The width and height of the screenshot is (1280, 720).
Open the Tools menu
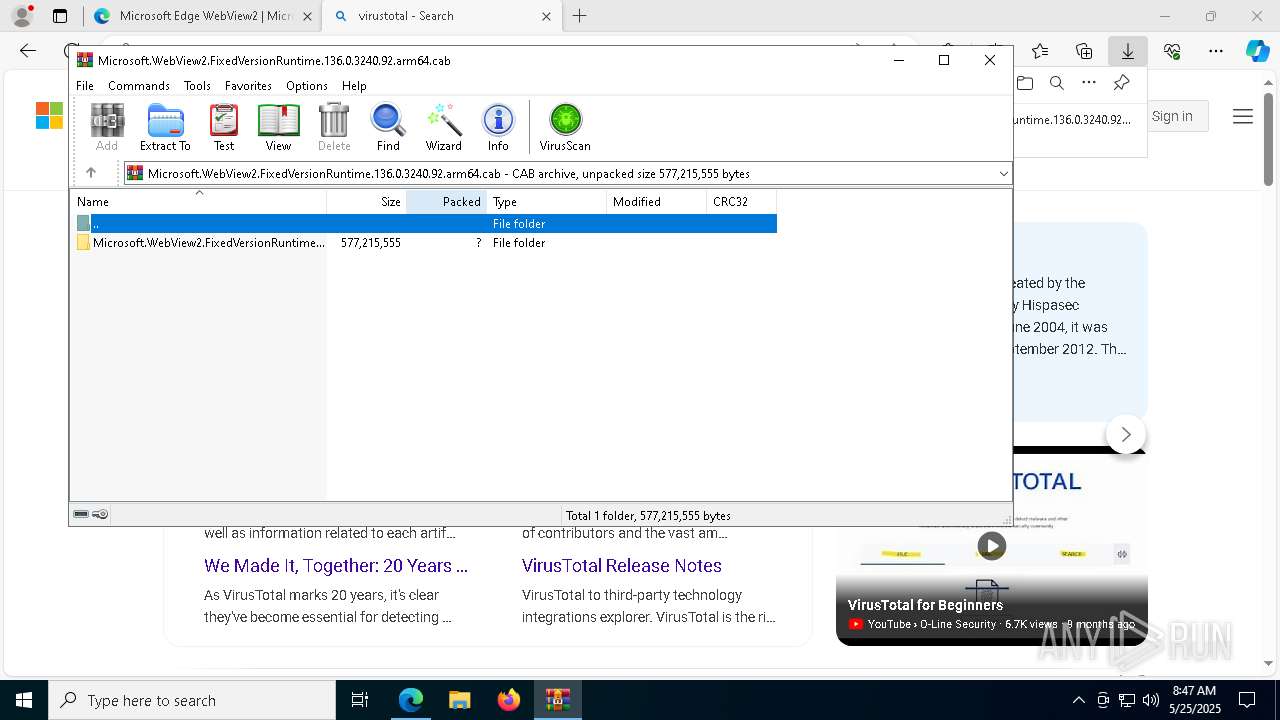click(x=197, y=86)
